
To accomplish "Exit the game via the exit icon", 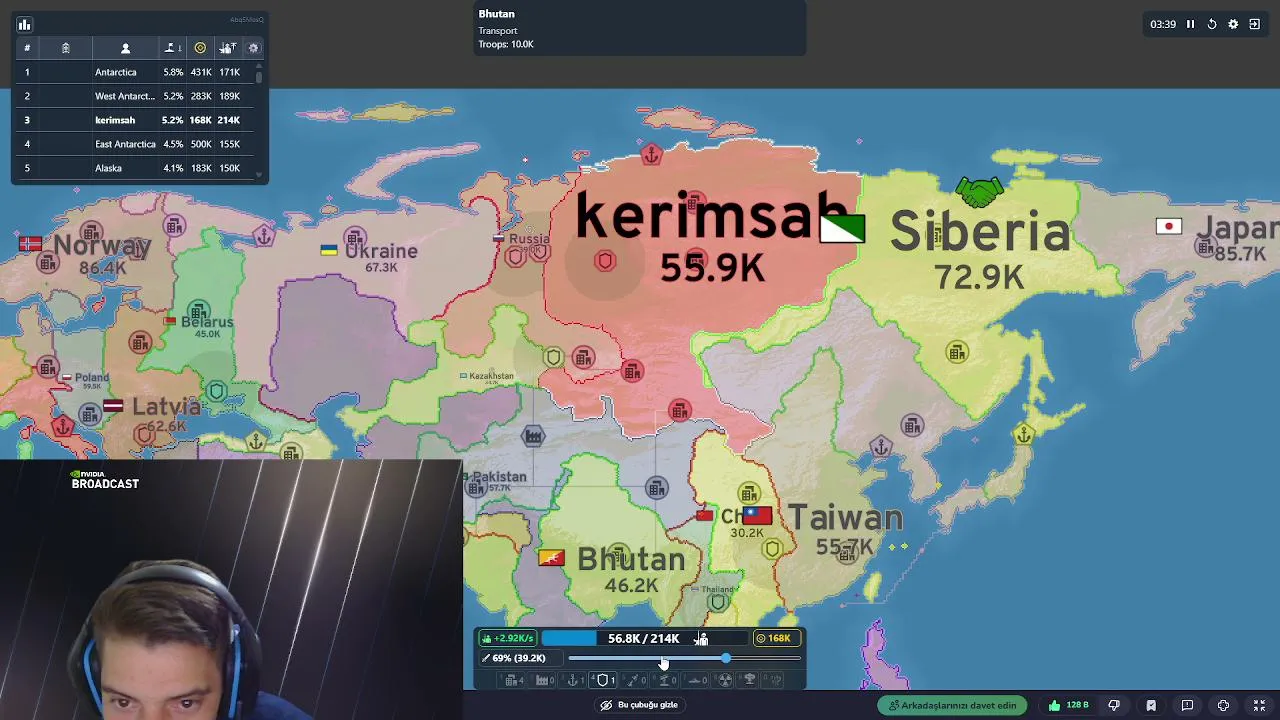I will tap(1254, 24).
